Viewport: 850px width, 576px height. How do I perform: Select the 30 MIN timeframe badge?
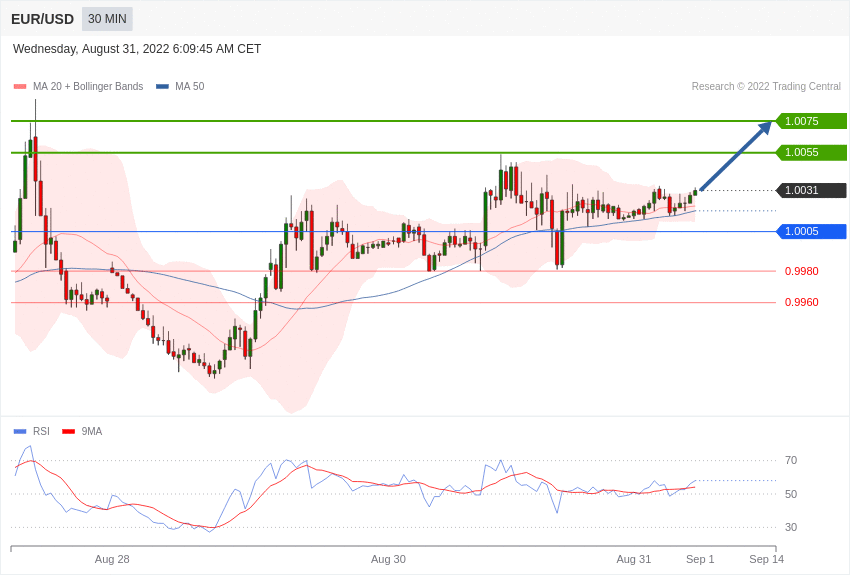(107, 19)
